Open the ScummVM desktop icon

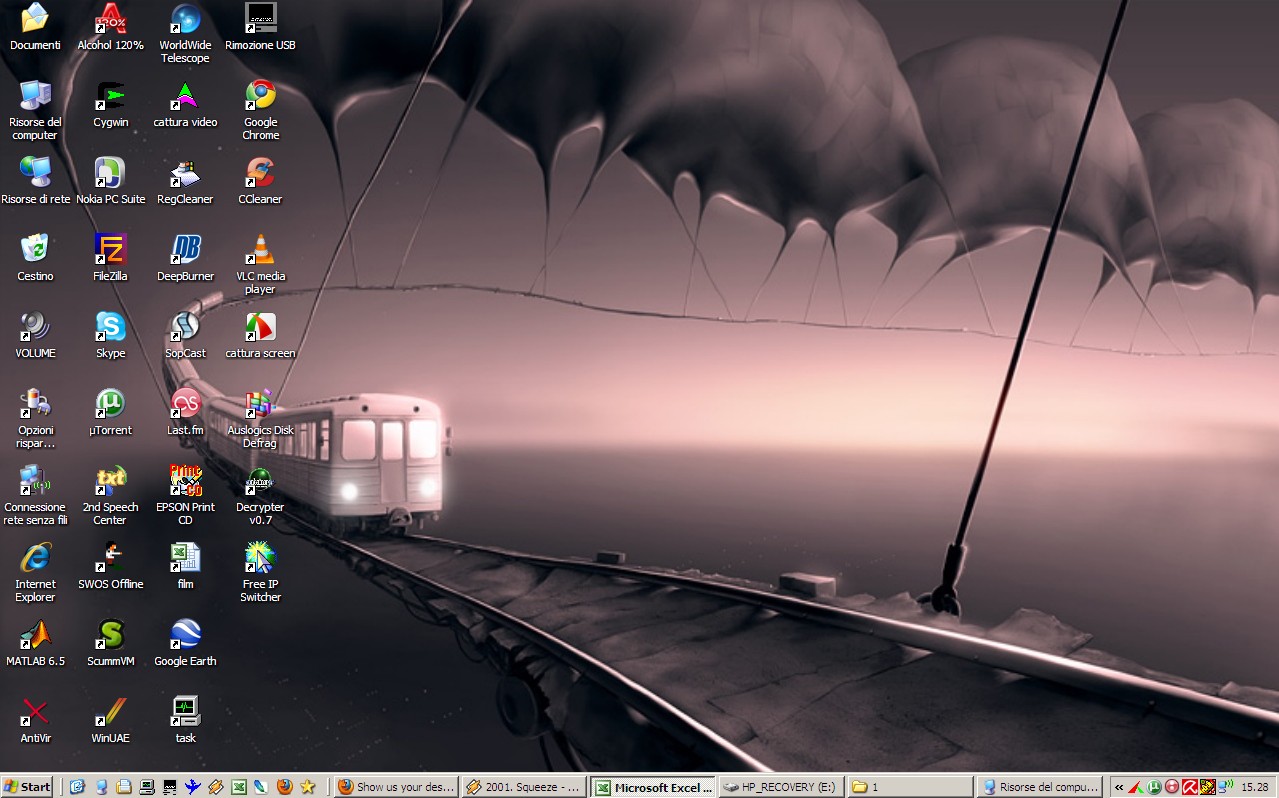pos(110,635)
